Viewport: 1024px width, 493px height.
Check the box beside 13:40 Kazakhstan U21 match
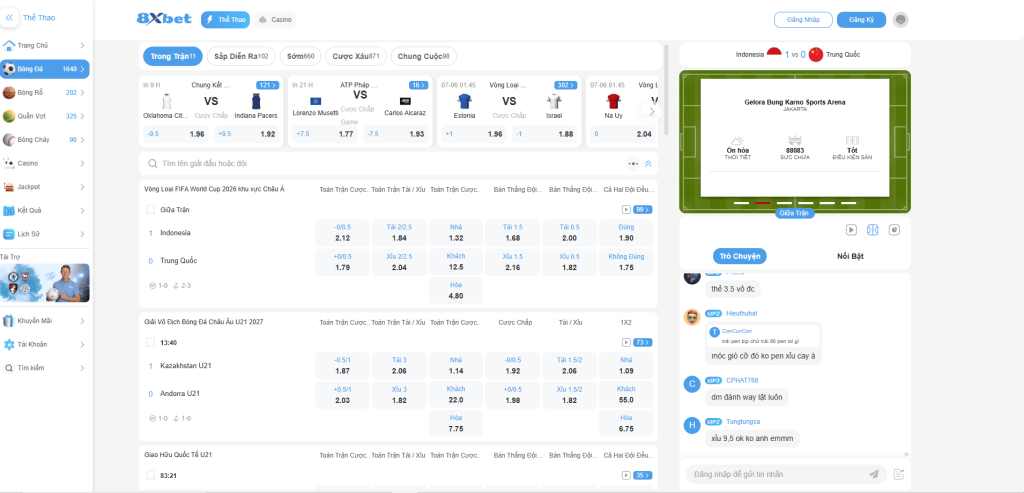151,342
